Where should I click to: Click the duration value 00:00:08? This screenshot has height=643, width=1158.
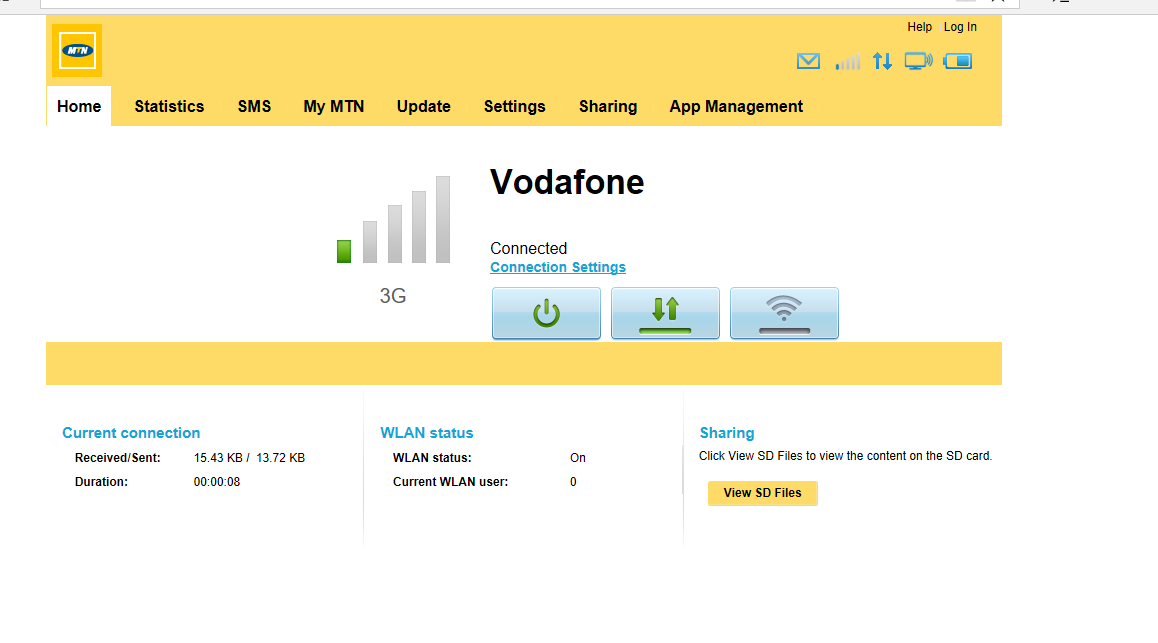click(x=216, y=482)
